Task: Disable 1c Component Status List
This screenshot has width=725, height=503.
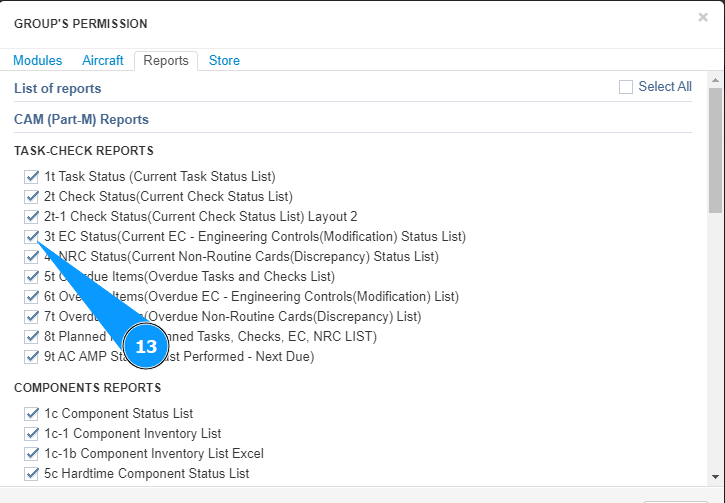Action: (x=32, y=414)
